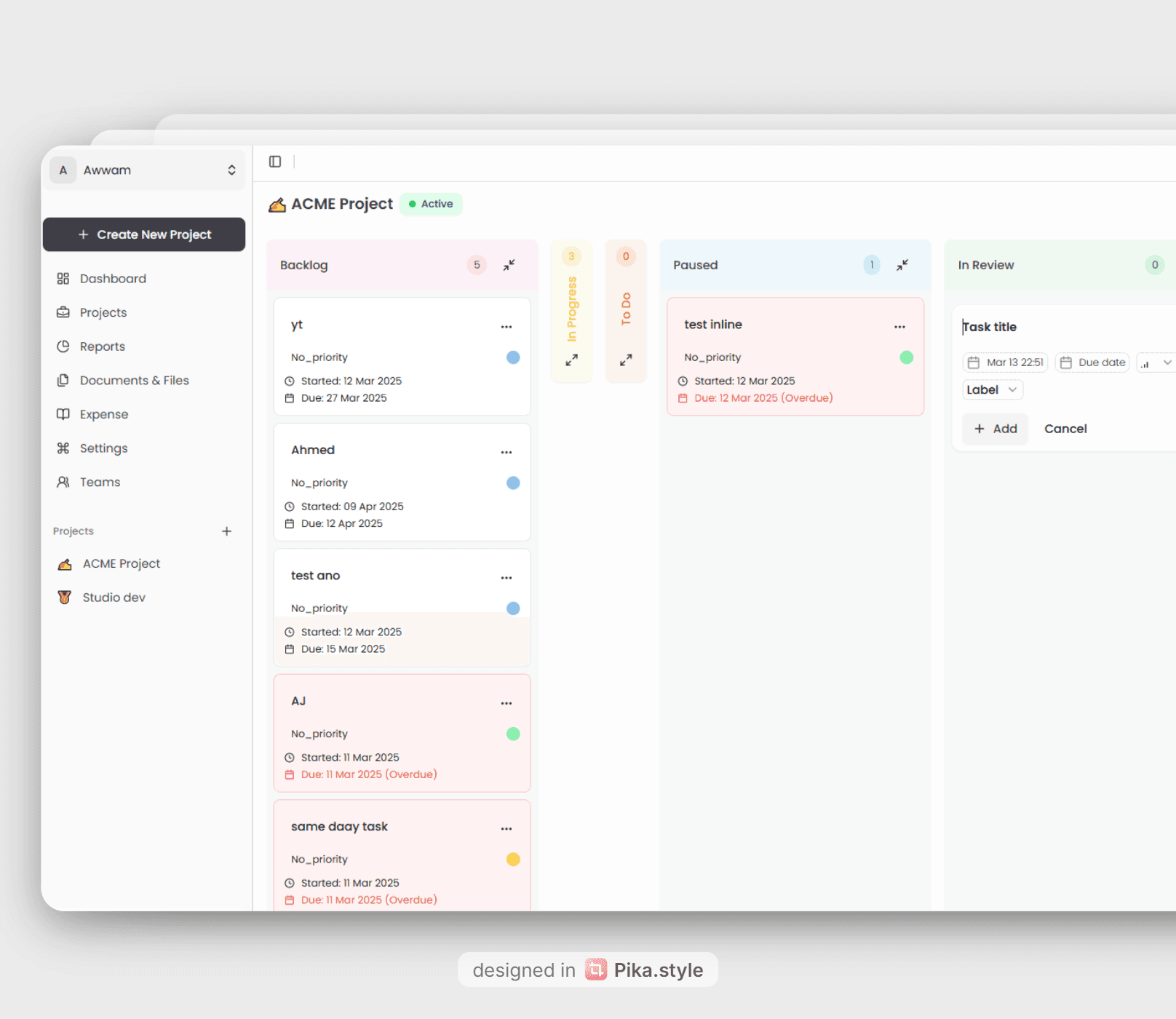Open options menu for test inline task
The width and height of the screenshot is (1176, 1019).
click(x=899, y=327)
